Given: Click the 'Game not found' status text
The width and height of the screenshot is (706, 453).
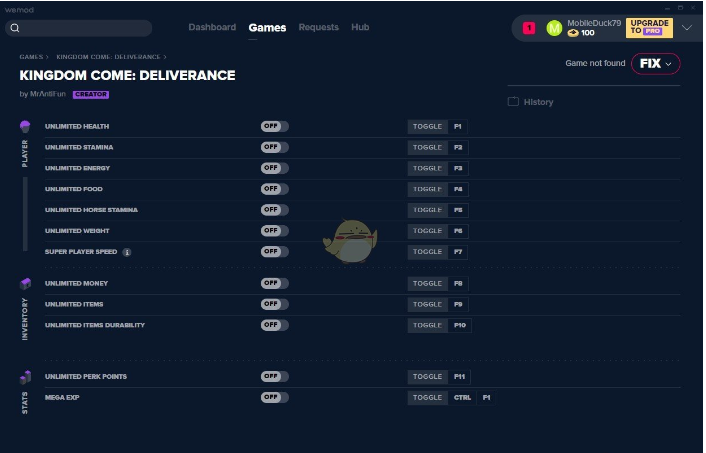Looking at the screenshot, I should pyautogui.click(x=595, y=63).
